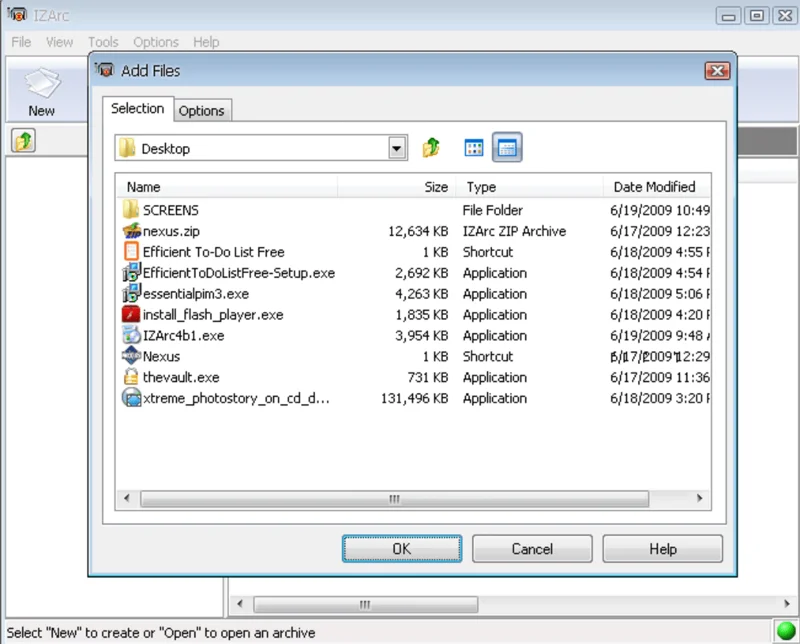Viewport: 800px width, 644px height.
Task: Click the Up One Level folder icon
Action: pos(431,147)
